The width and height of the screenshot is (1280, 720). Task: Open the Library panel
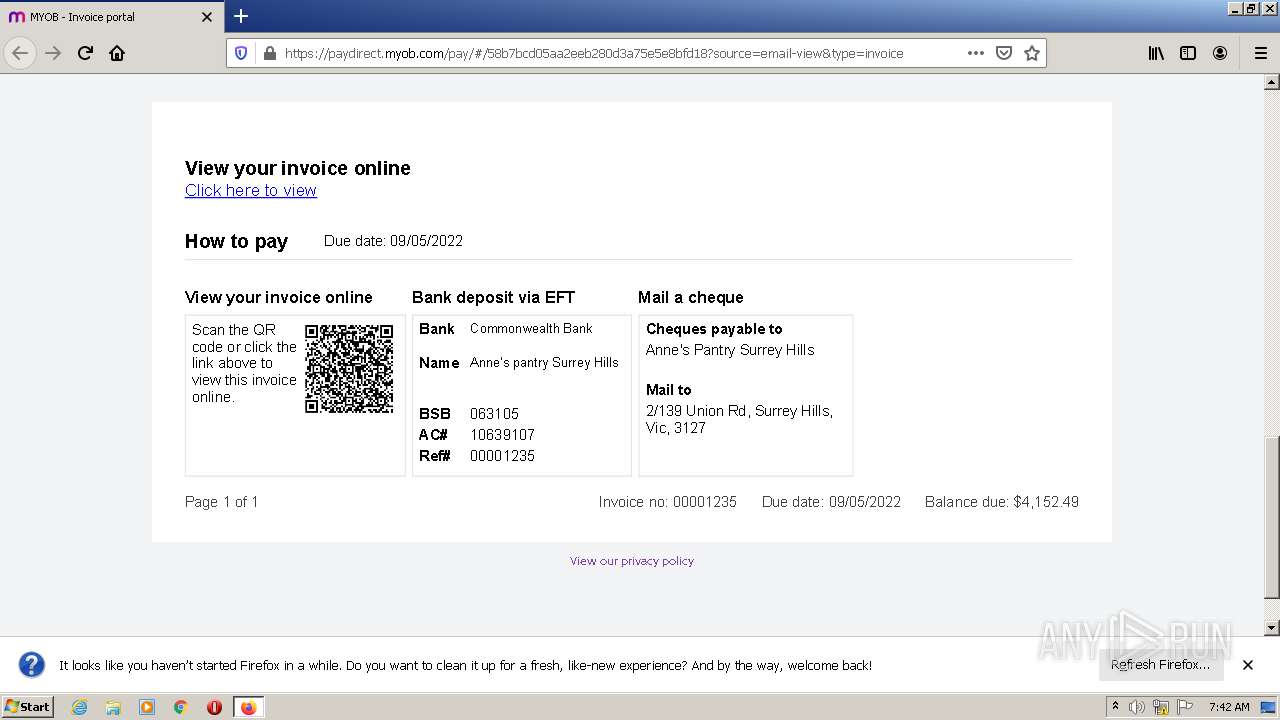click(1156, 53)
